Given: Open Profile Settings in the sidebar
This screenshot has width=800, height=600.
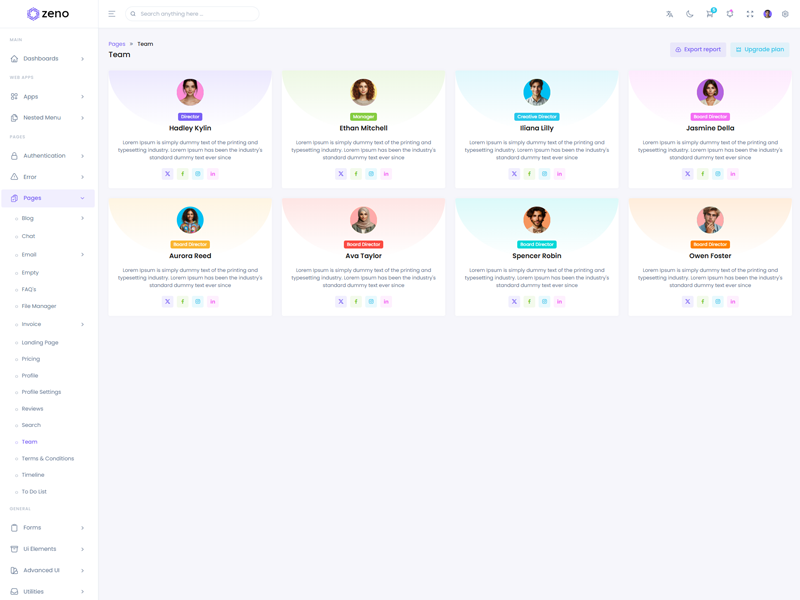Looking at the screenshot, I should (41, 392).
